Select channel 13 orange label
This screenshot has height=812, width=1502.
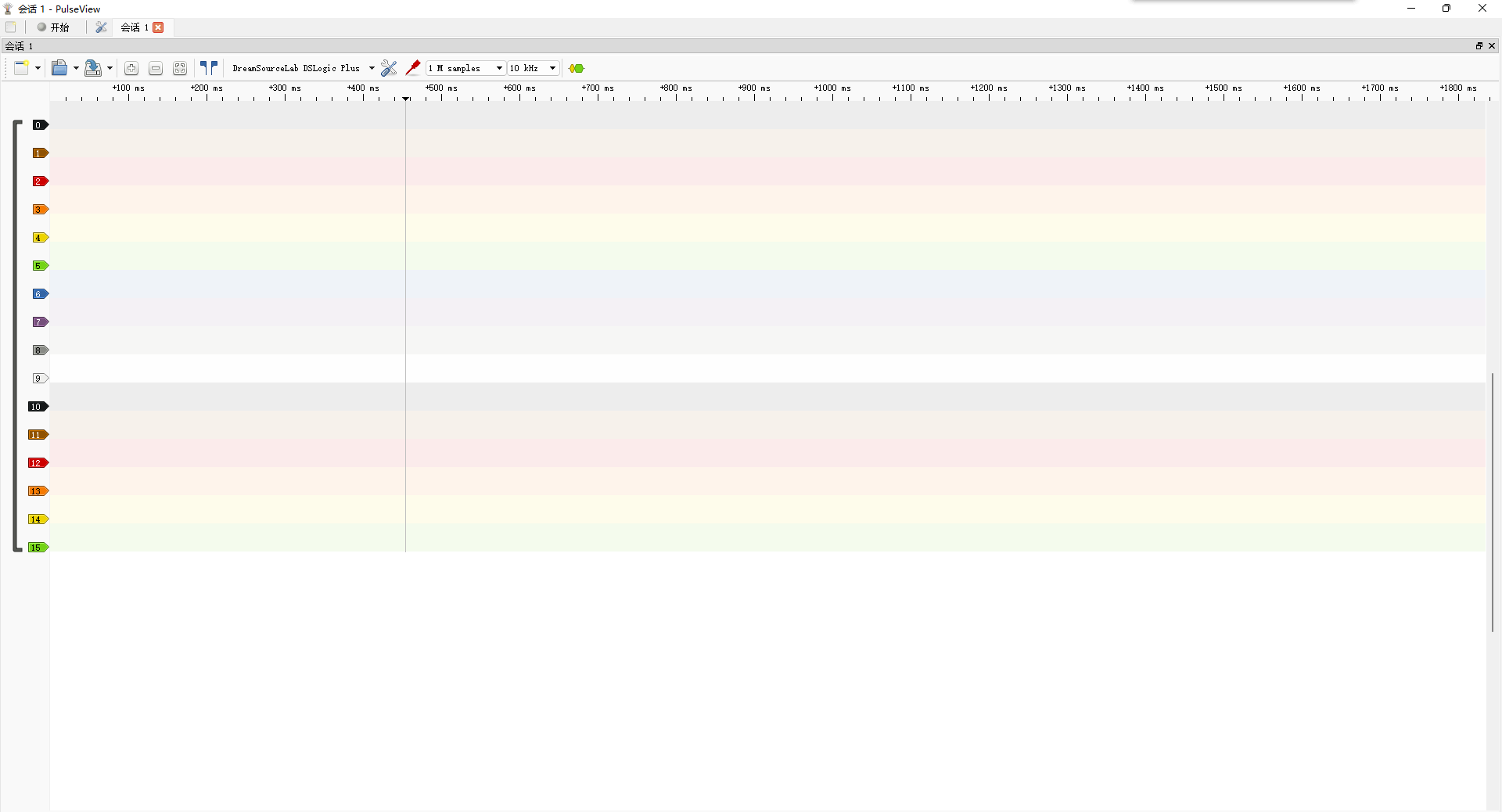(38, 491)
